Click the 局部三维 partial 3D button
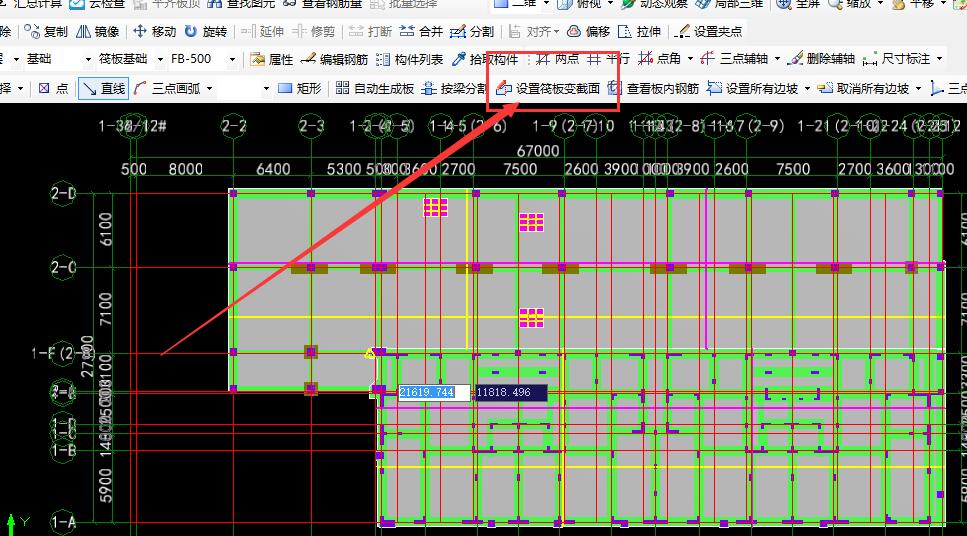 point(731,4)
